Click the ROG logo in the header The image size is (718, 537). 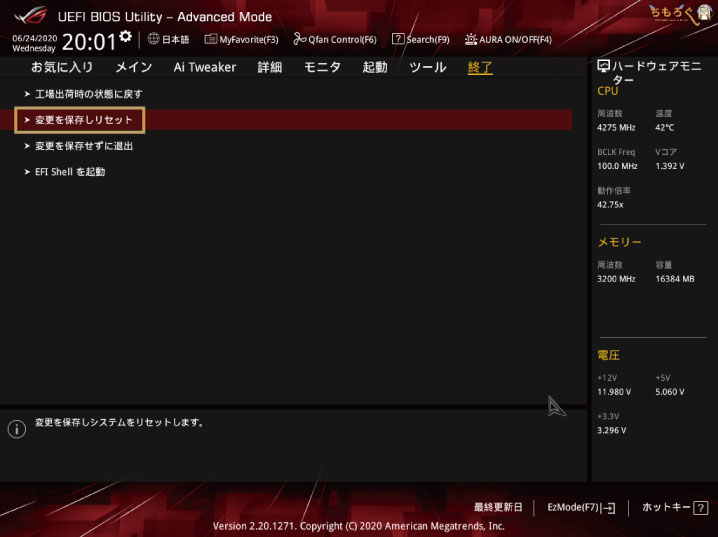(x=31, y=15)
